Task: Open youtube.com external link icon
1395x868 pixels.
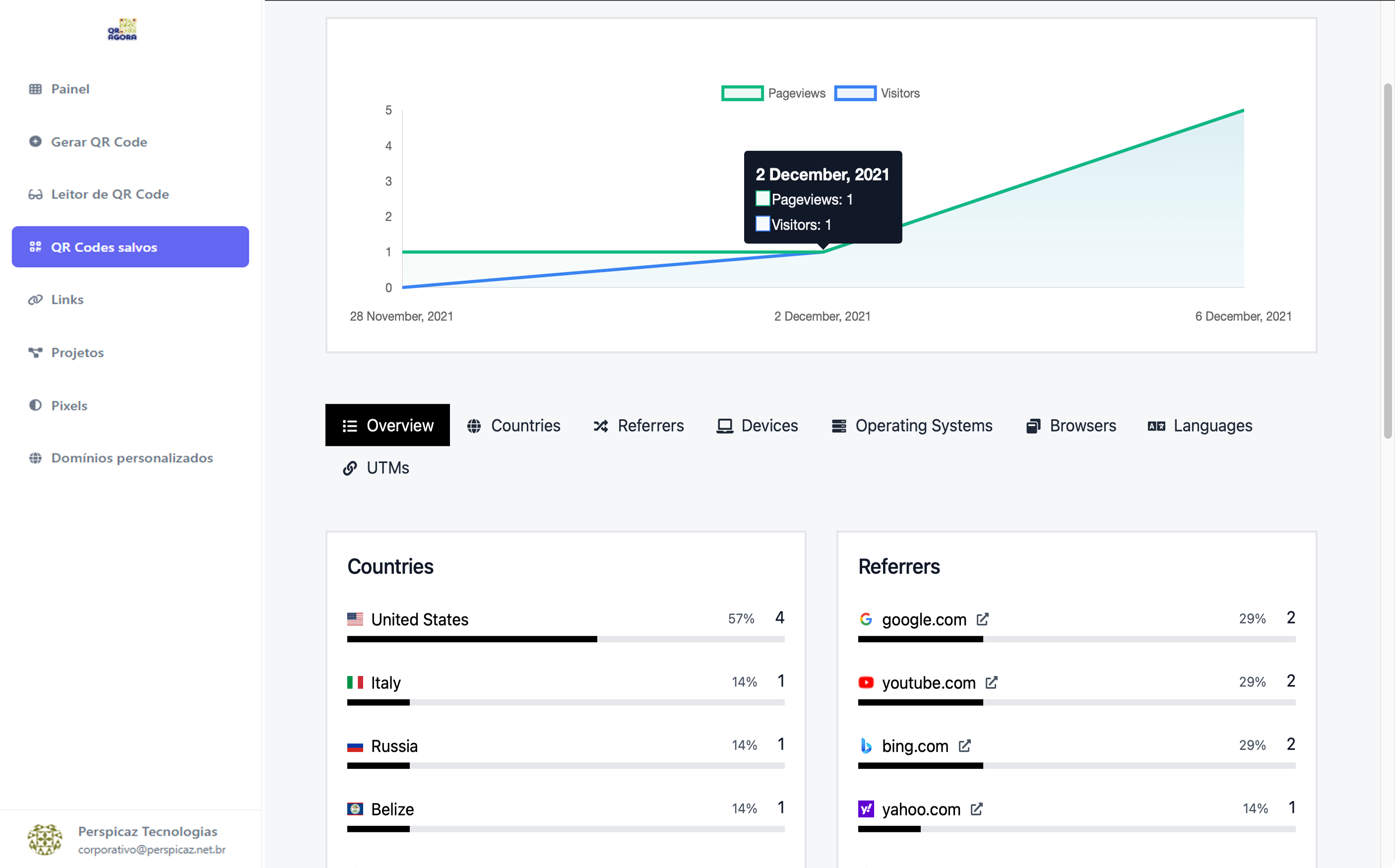Action: (991, 682)
